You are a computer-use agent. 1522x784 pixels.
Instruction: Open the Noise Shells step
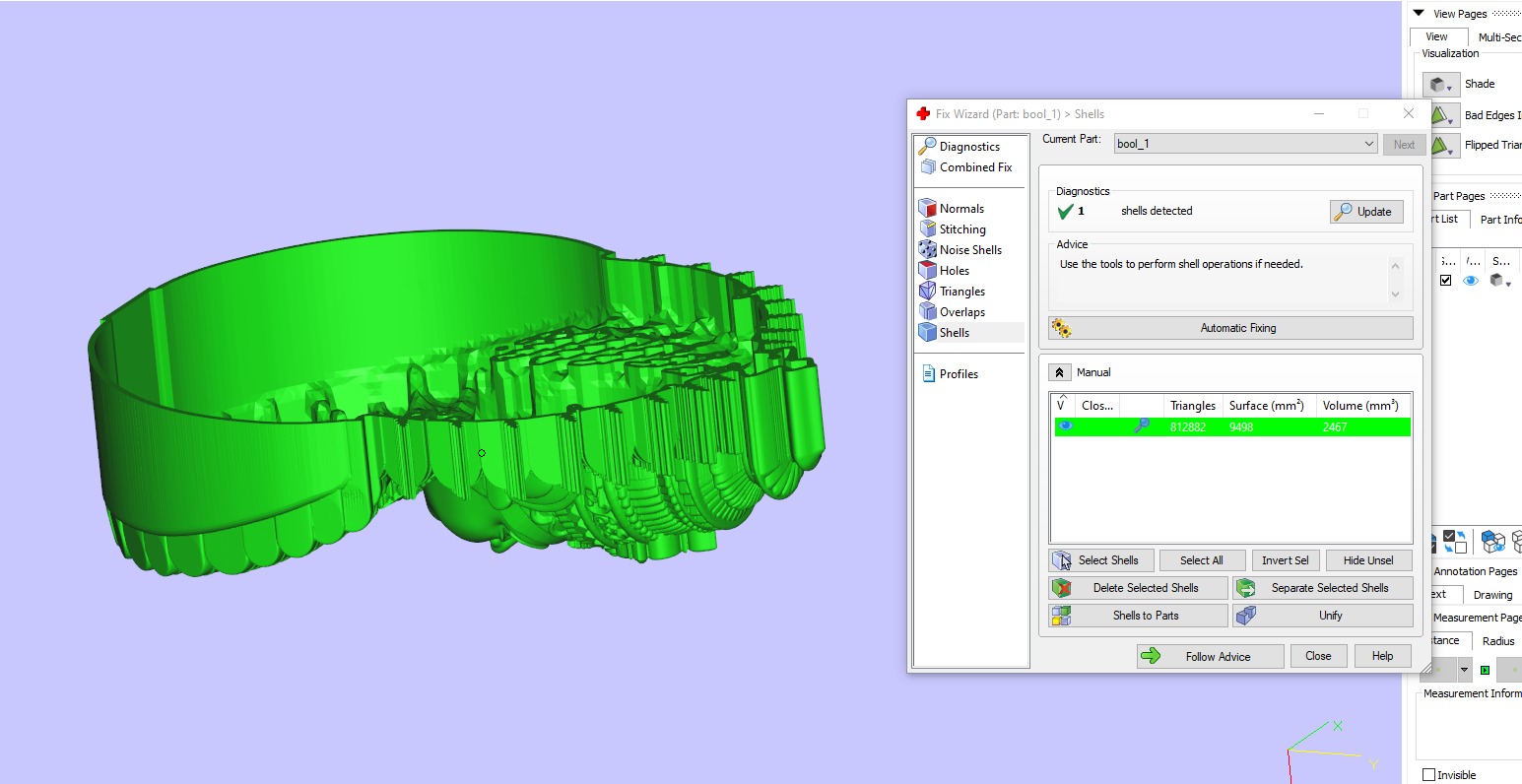click(x=960, y=249)
